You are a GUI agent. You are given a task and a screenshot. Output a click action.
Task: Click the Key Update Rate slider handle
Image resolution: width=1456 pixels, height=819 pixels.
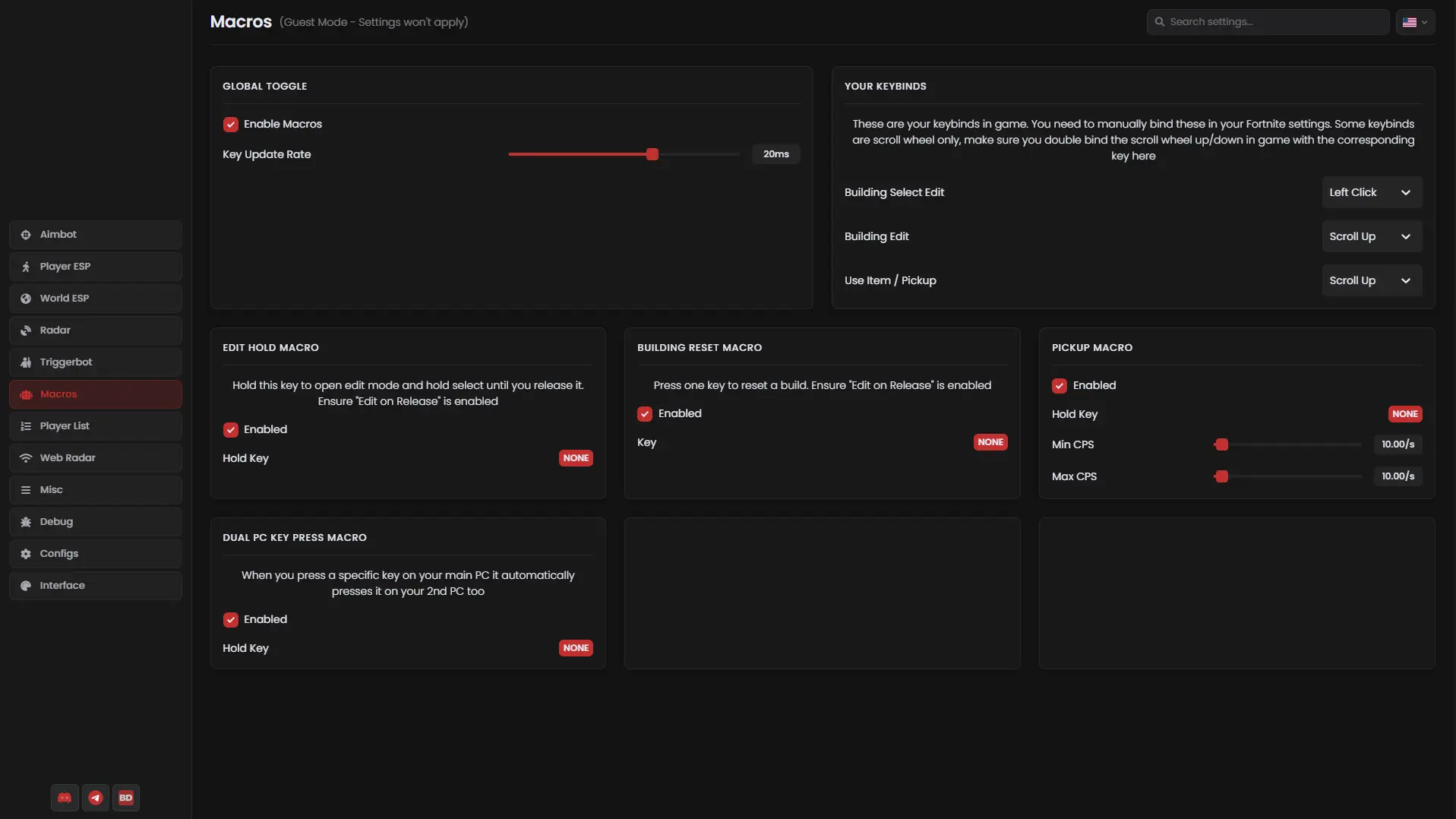pos(652,154)
